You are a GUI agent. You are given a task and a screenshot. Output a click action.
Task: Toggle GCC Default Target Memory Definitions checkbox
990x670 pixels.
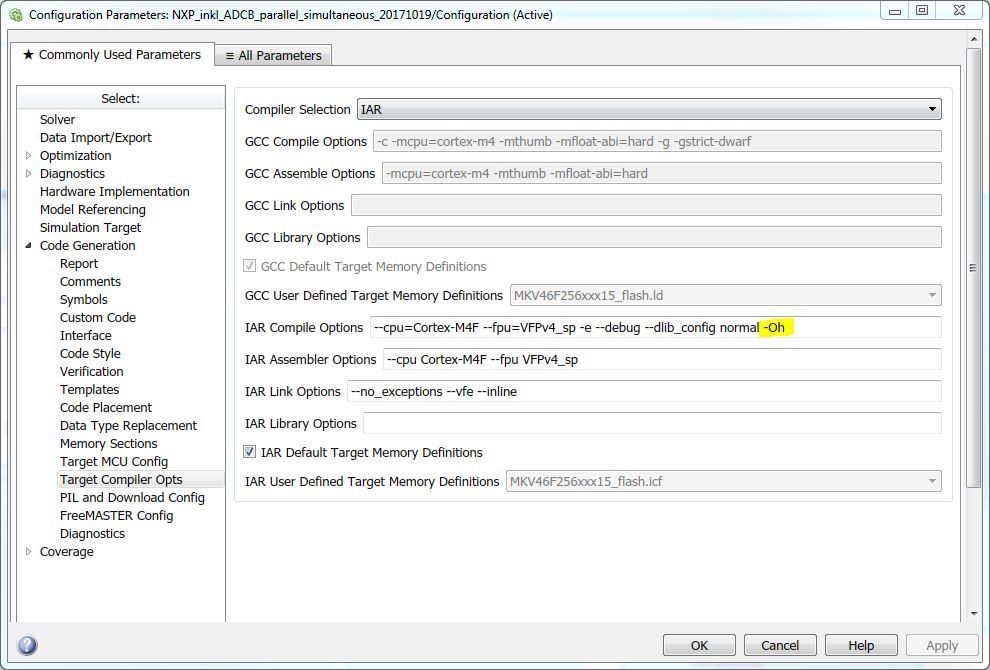click(249, 266)
